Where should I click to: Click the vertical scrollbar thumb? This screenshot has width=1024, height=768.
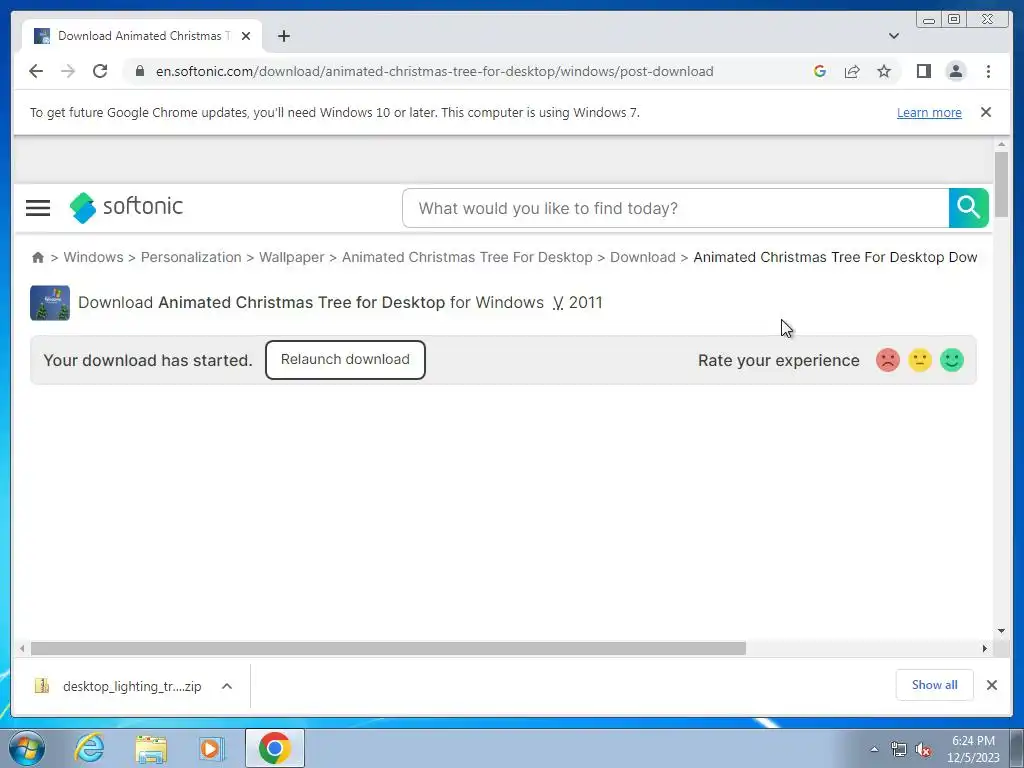(1001, 184)
